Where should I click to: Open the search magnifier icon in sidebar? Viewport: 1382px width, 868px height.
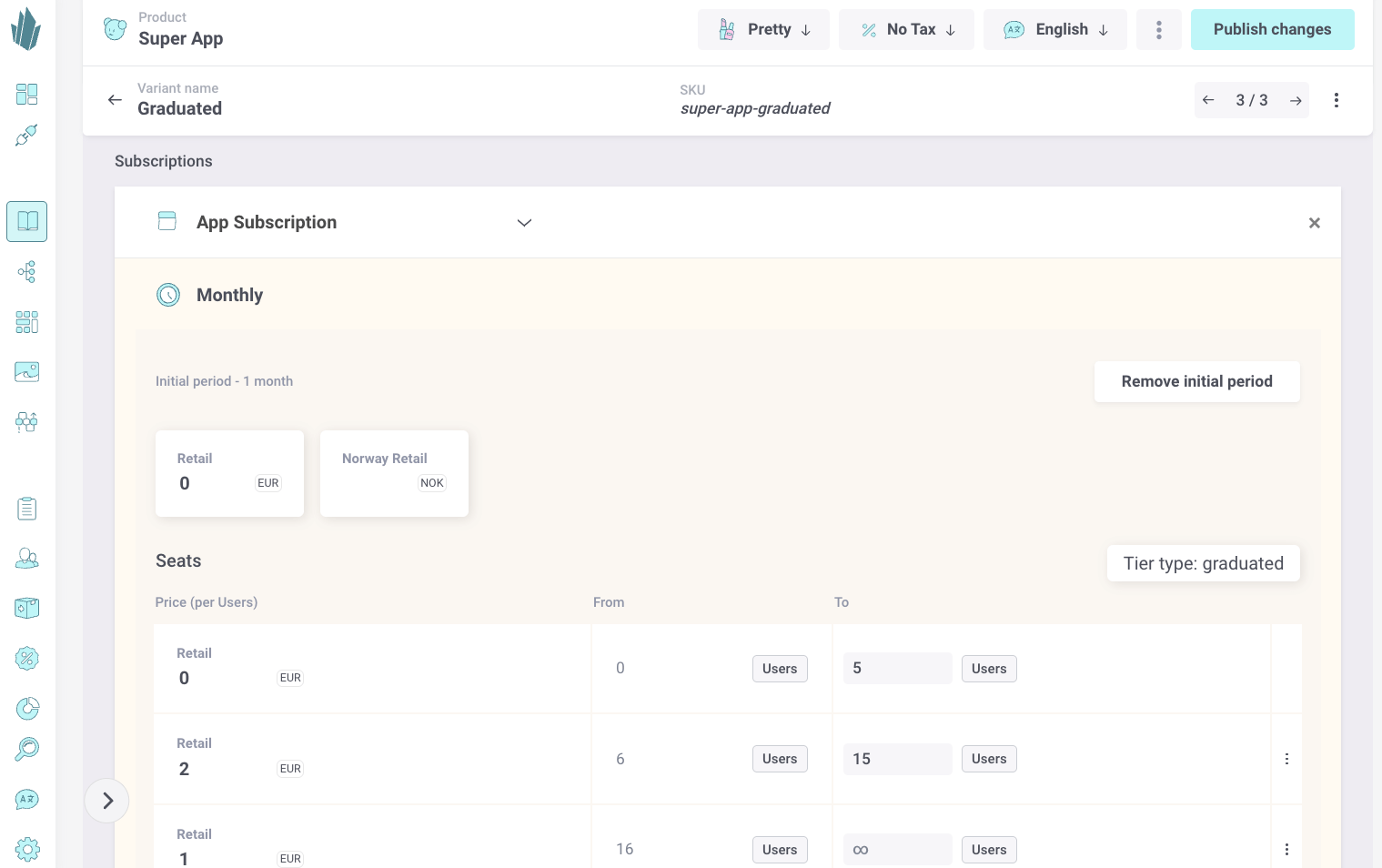[27, 749]
